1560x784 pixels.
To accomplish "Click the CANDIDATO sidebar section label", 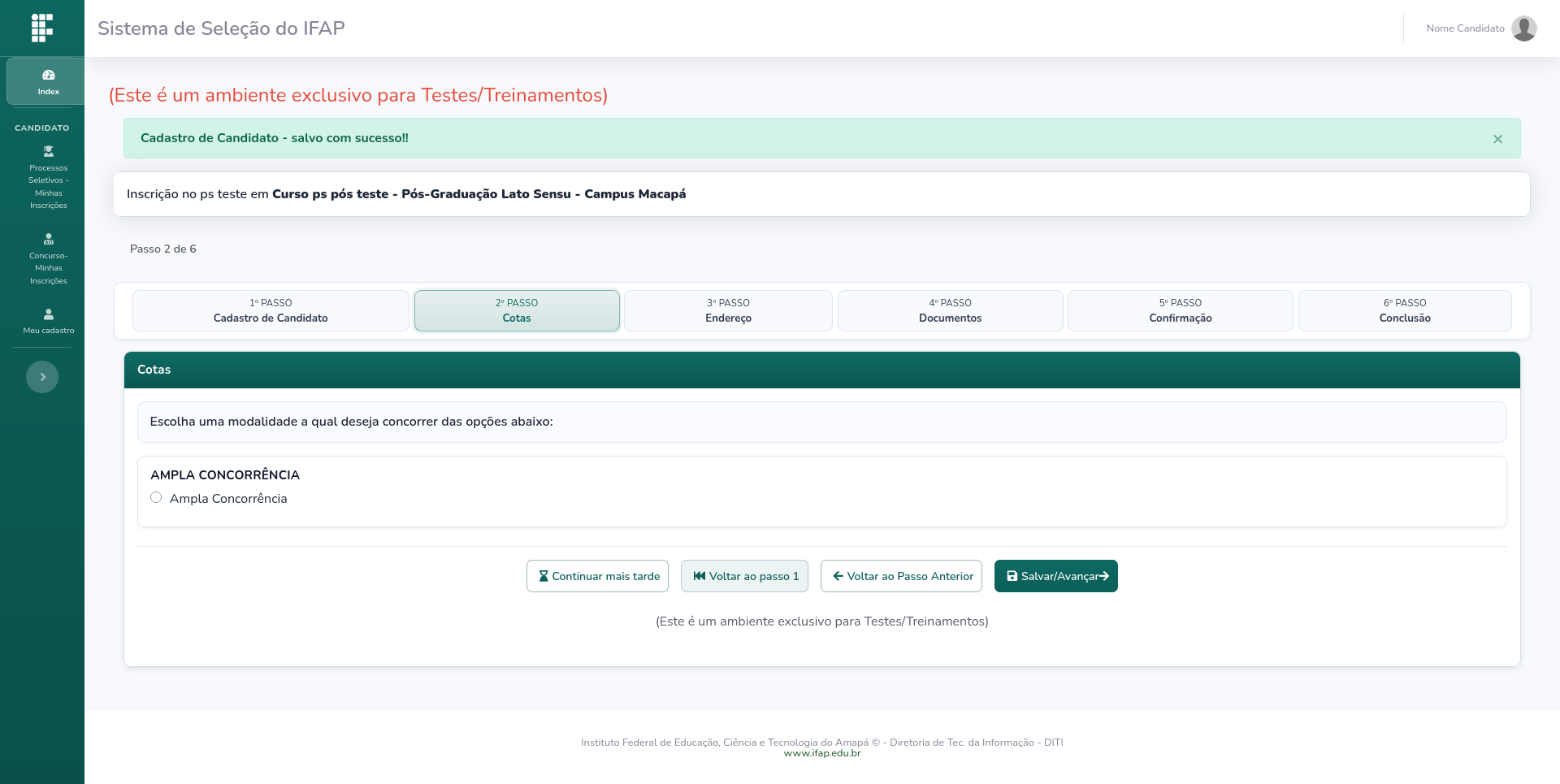I will coord(42,128).
